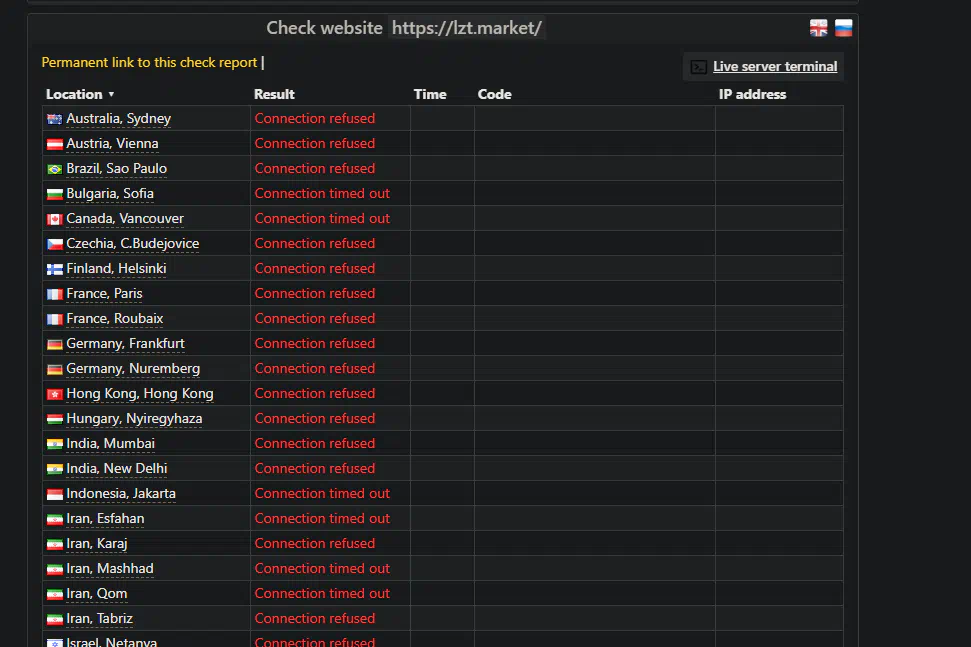Select the Germany, Frankfurt location
971x647 pixels.
125,343
